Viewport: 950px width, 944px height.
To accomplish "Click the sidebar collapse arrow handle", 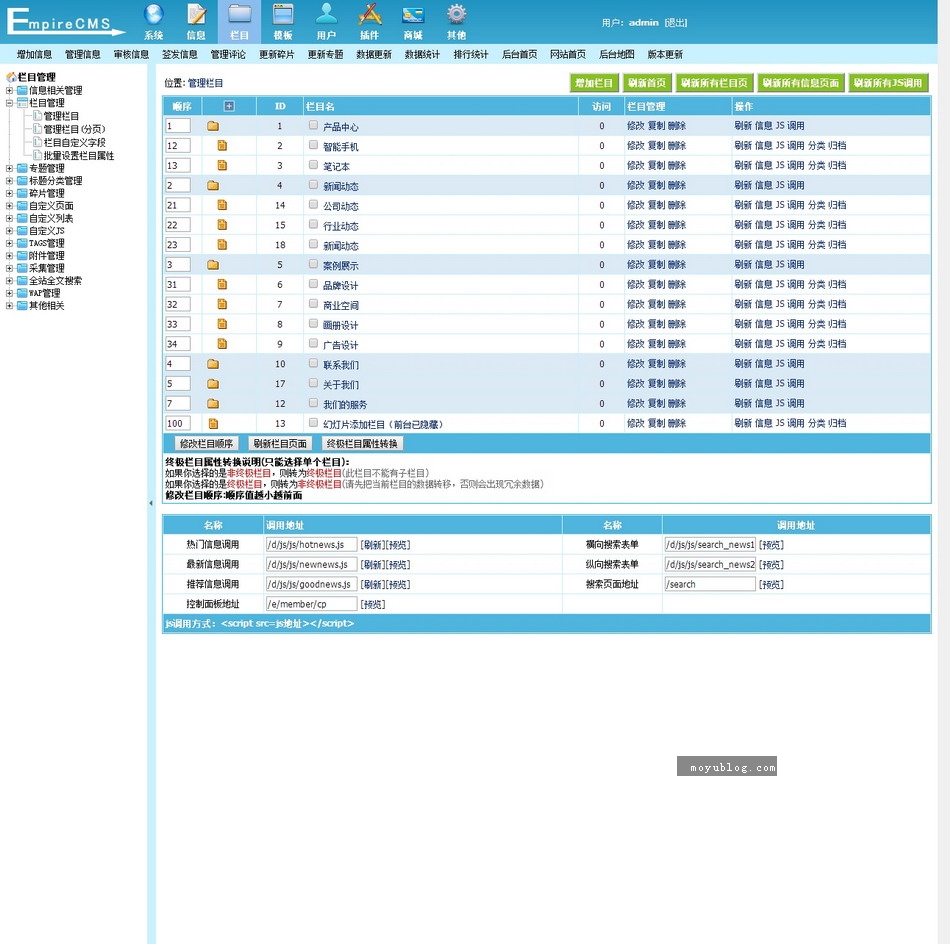I will click(151, 503).
